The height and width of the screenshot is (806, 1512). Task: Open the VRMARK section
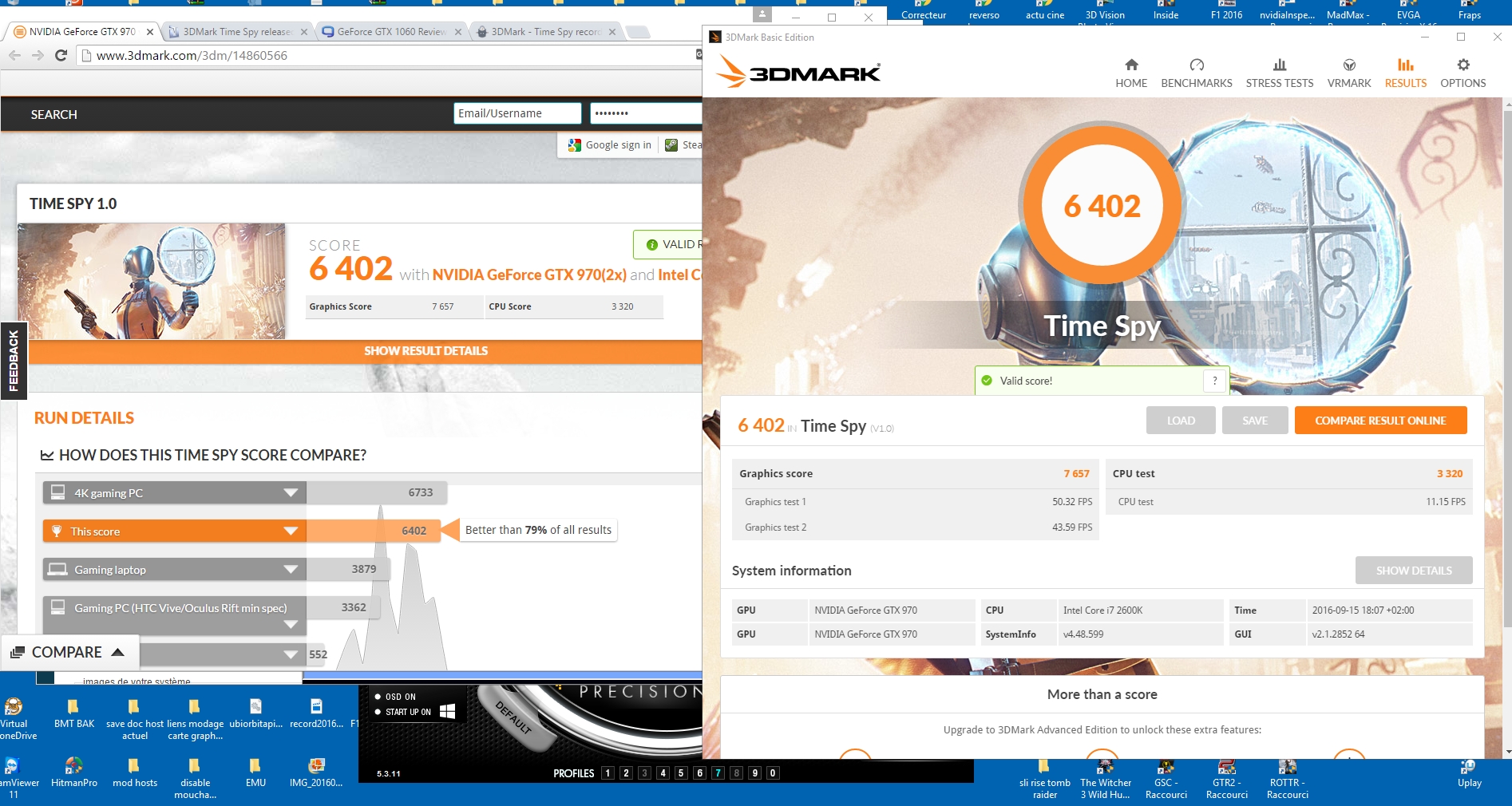[x=1348, y=73]
